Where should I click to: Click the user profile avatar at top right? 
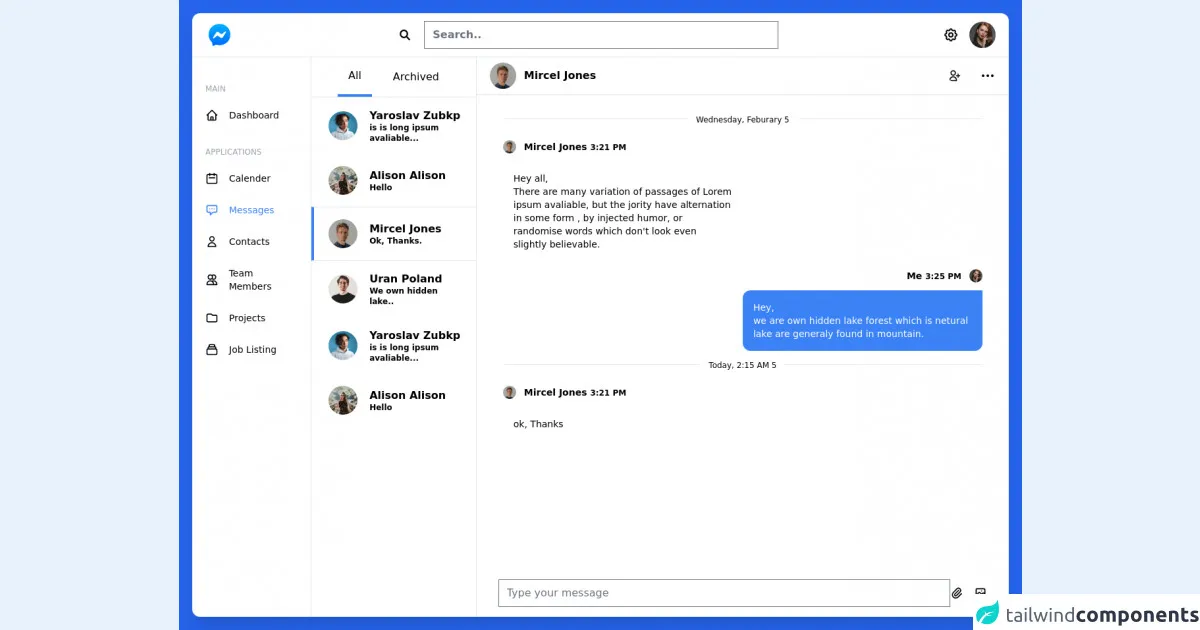coord(982,35)
